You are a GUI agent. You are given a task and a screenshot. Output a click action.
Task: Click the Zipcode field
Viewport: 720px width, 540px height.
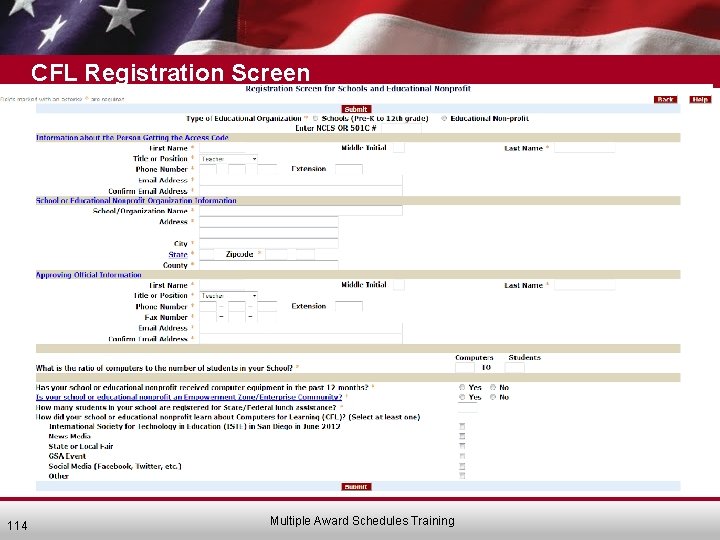pyautogui.click(x=277, y=254)
